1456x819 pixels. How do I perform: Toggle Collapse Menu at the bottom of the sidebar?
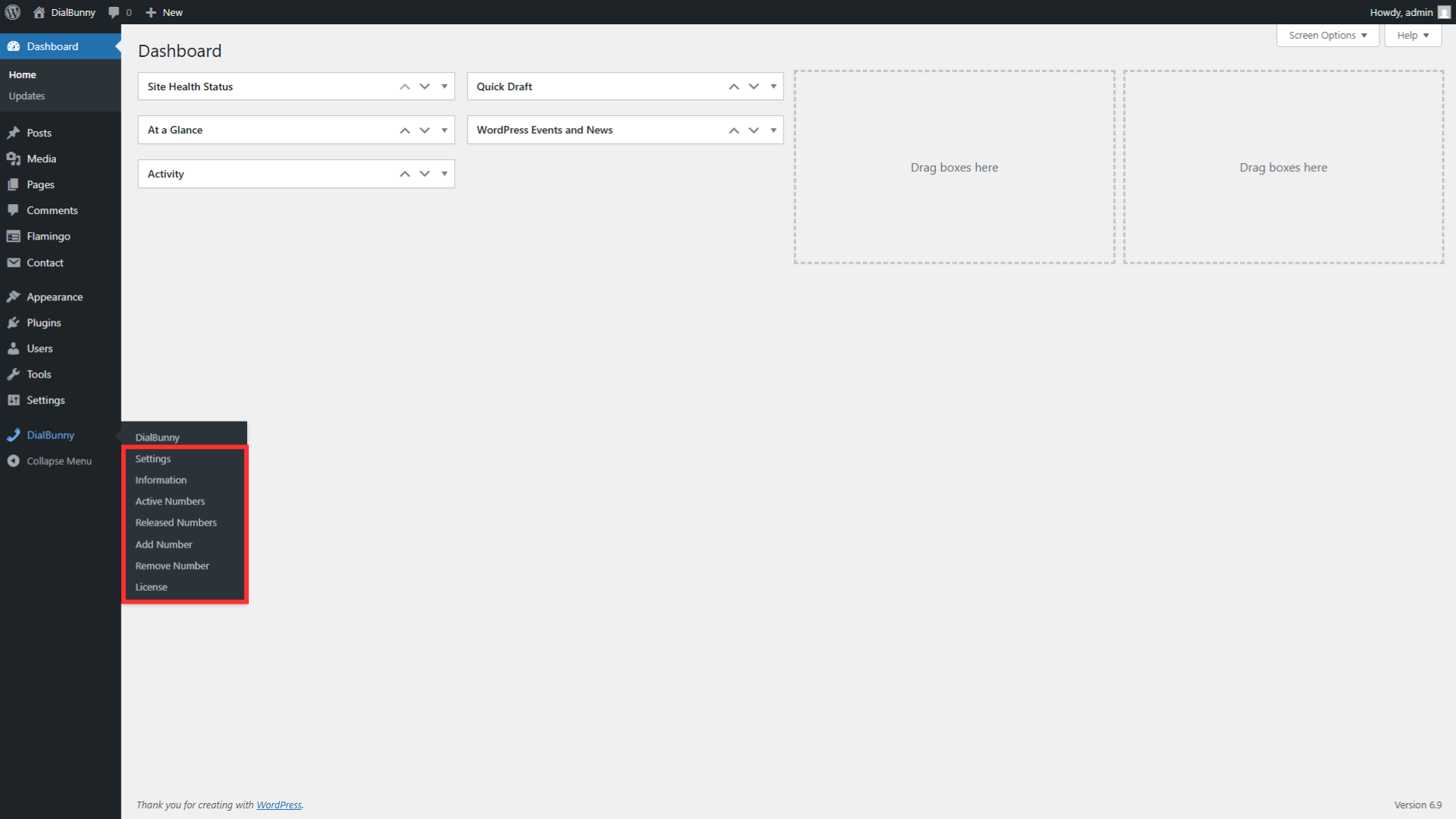(13, 460)
